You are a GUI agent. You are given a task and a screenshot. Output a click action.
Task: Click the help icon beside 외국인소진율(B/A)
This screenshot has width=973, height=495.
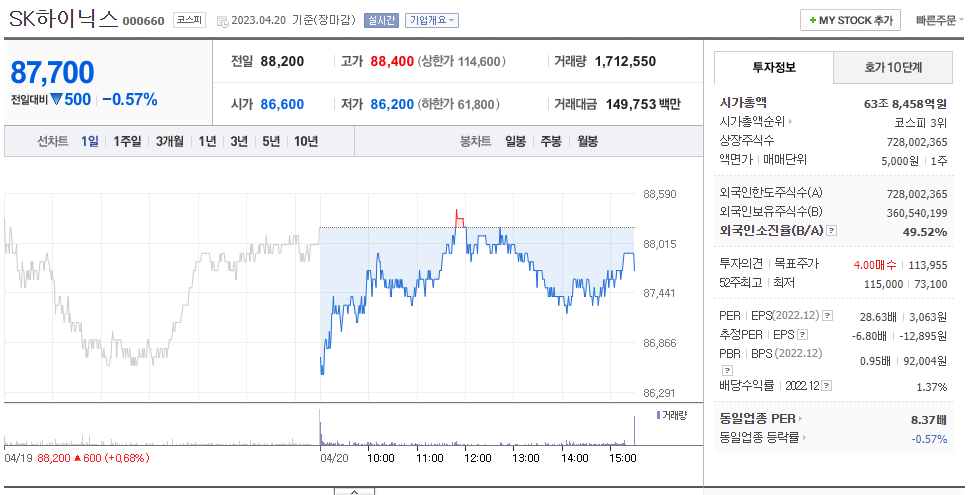tap(832, 231)
